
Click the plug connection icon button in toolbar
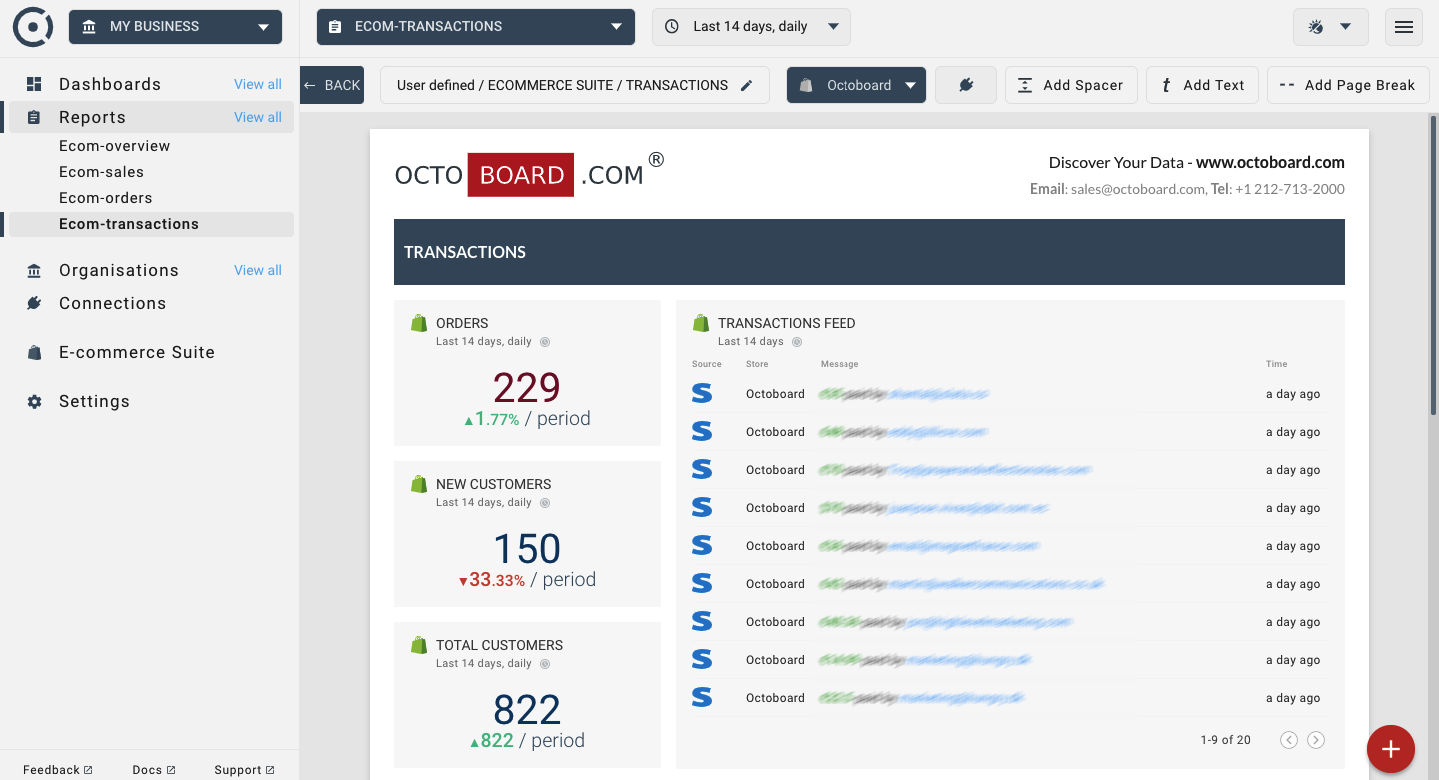coord(966,85)
